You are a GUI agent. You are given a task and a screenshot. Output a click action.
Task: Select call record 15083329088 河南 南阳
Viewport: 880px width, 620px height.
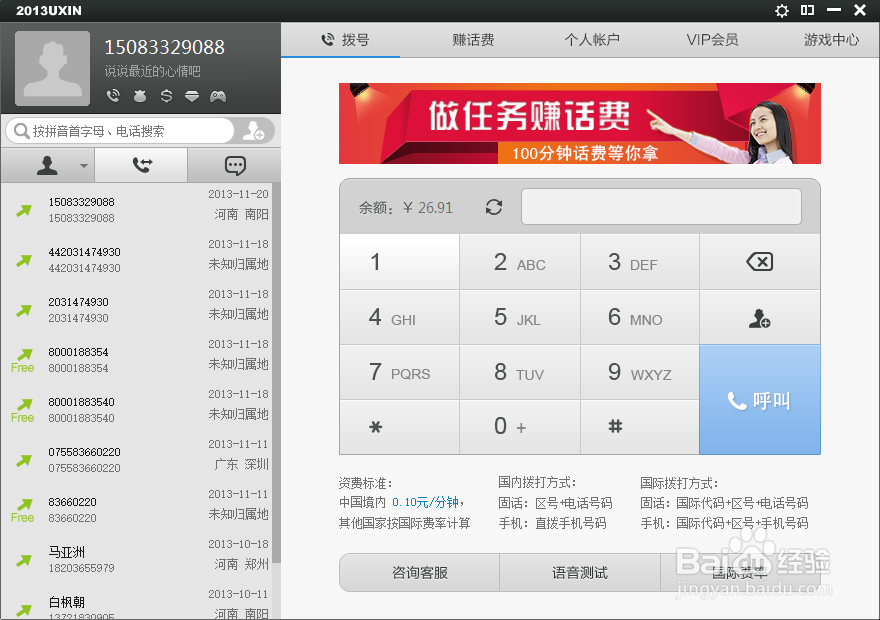click(136, 209)
